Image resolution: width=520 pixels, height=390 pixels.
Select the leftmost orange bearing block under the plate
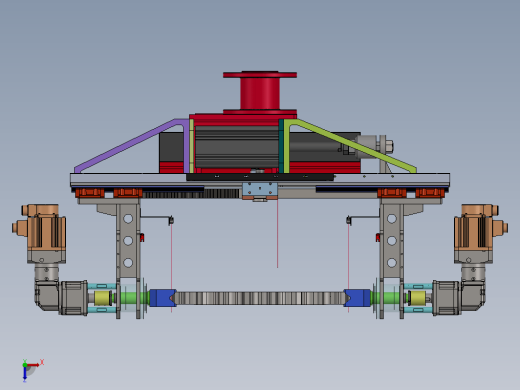(90, 193)
